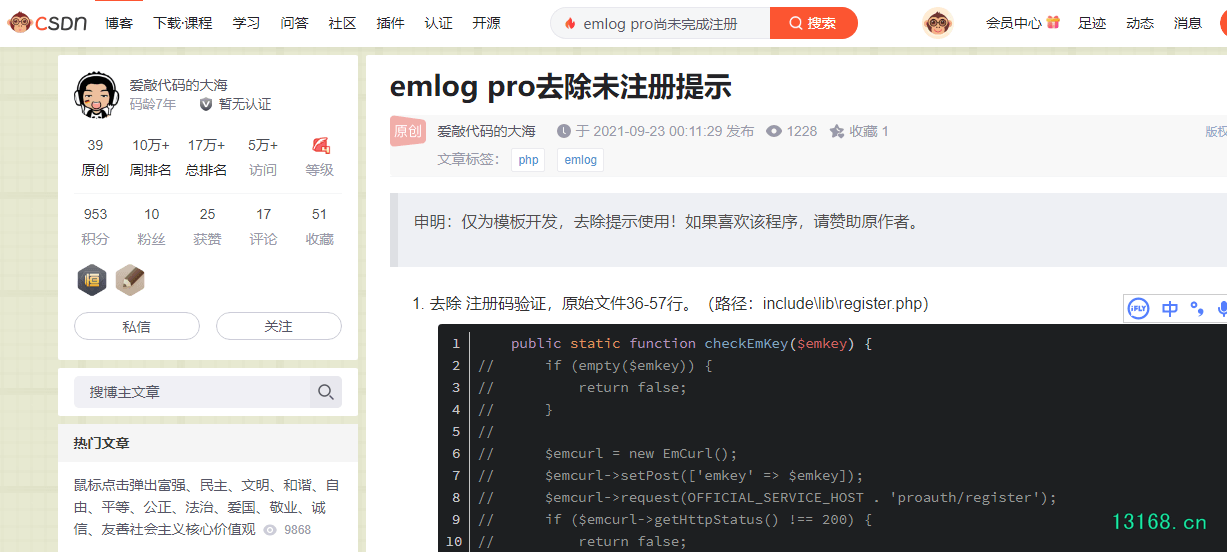
Task: Open the 开源 menu item
Action: tap(487, 23)
